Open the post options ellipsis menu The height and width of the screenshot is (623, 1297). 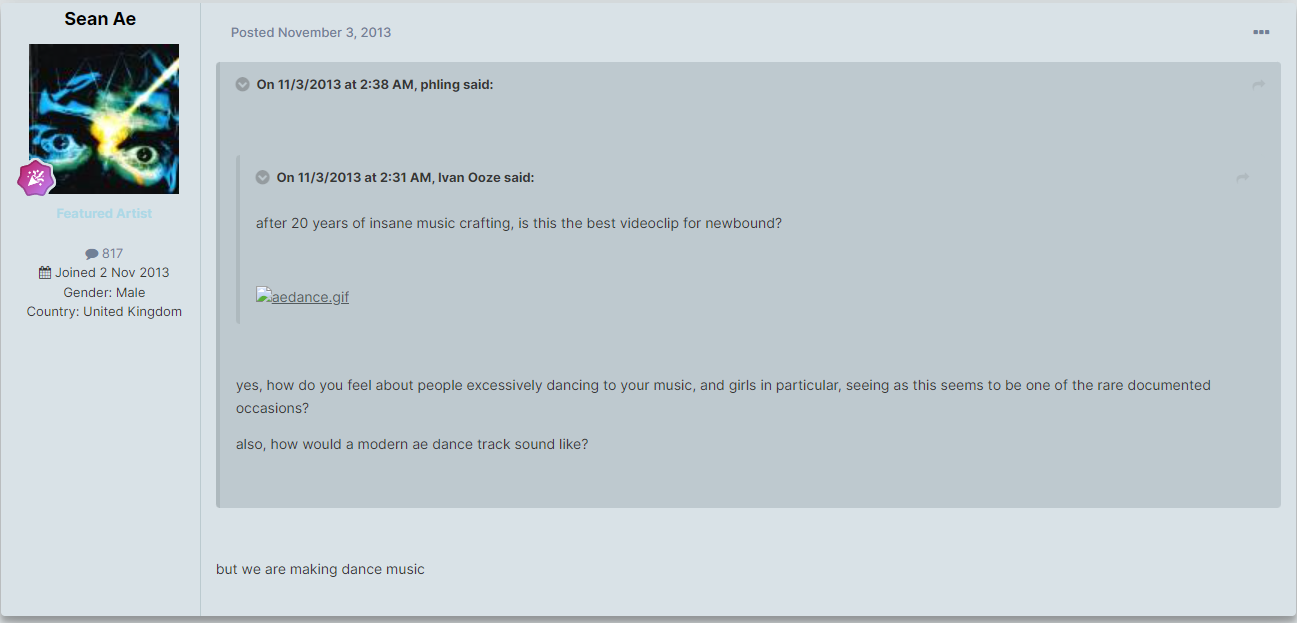pyautogui.click(x=1260, y=32)
